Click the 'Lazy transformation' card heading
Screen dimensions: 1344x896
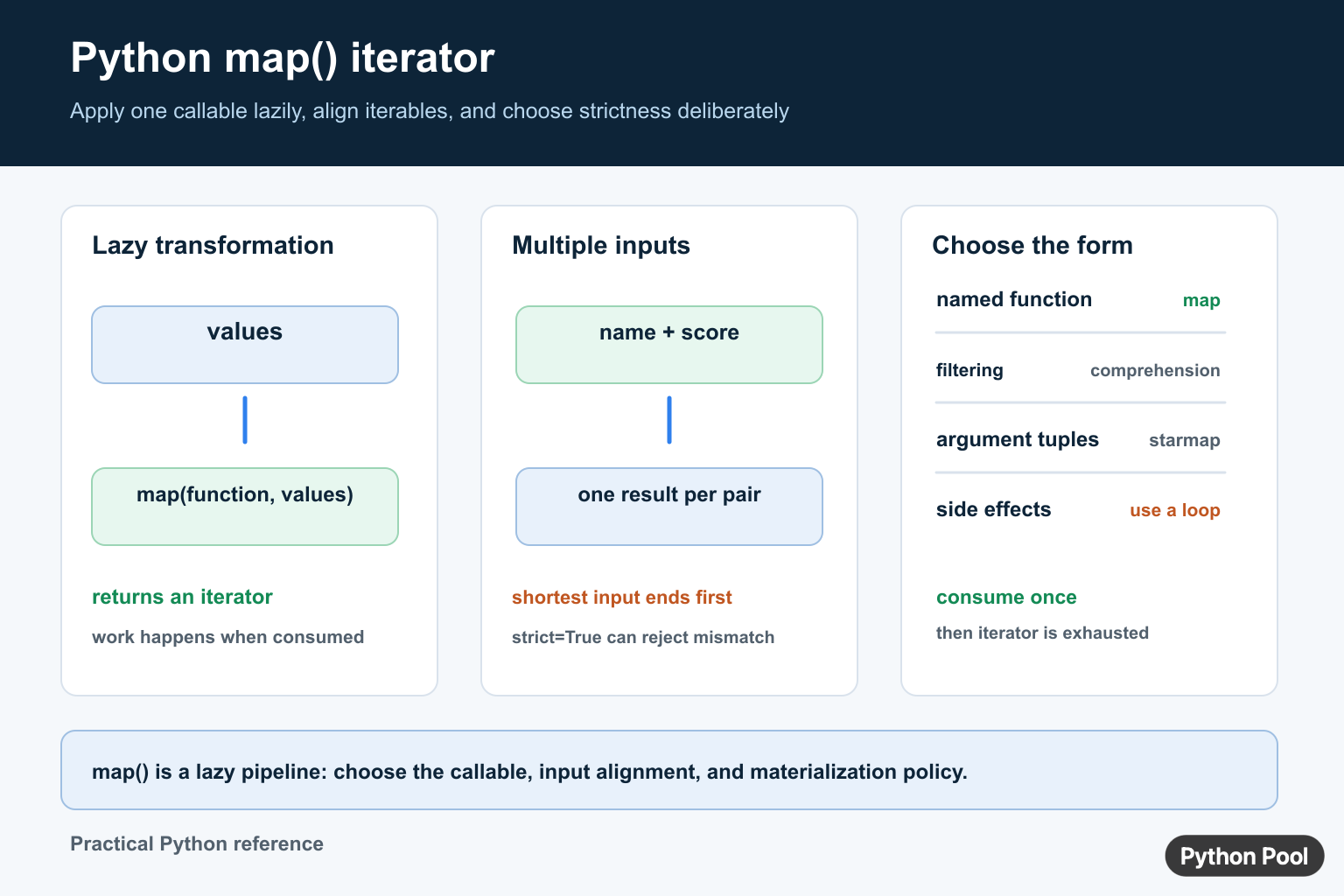coord(213,245)
